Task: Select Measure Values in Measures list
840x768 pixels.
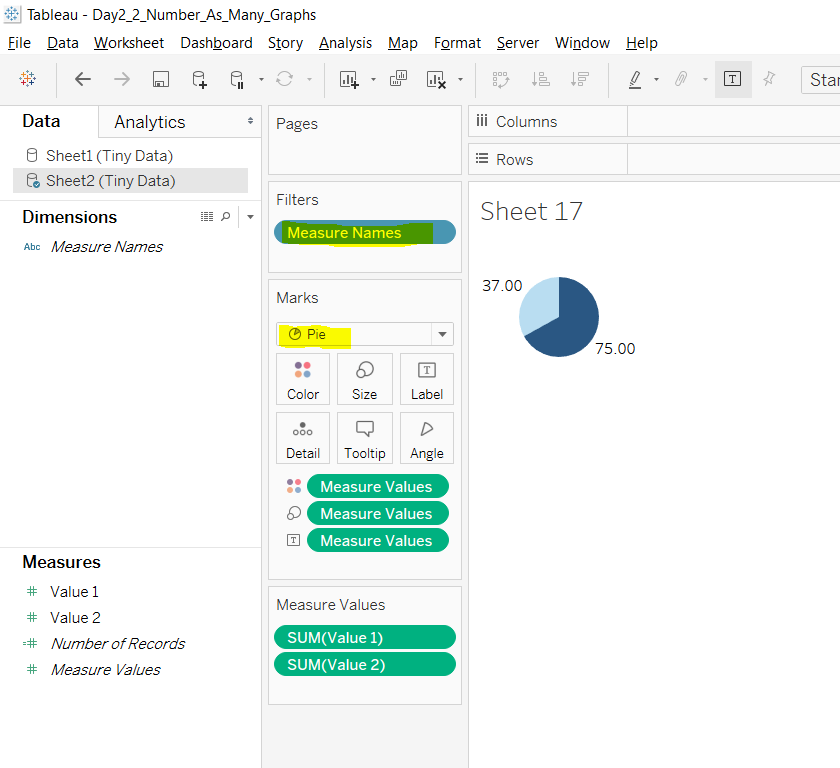Action: tap(105, 669)
